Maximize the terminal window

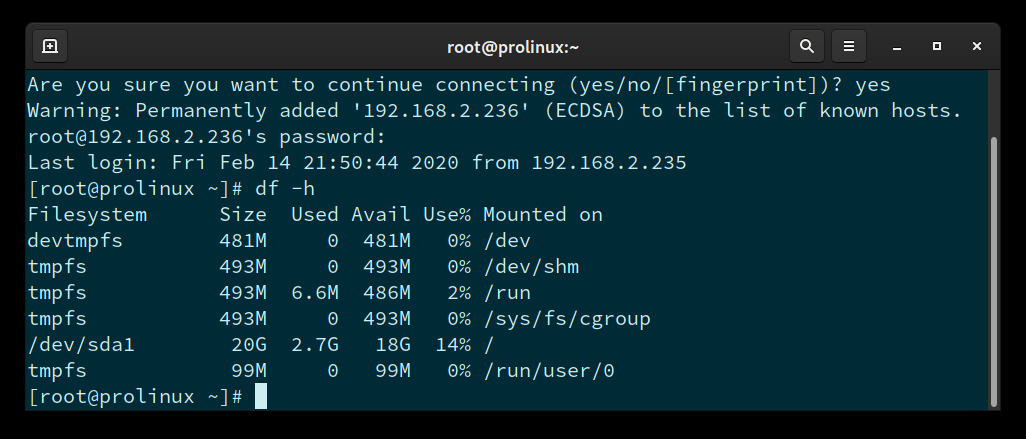tap(937, 46)
